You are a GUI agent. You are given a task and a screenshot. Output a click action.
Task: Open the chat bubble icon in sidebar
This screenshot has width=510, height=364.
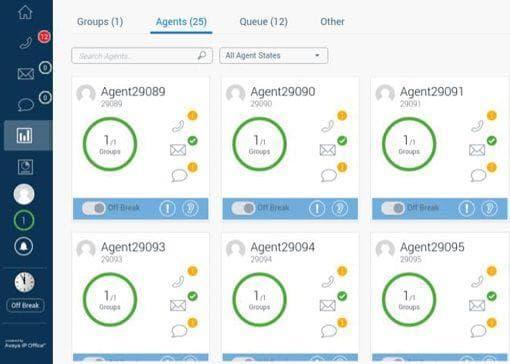point(26,105)
